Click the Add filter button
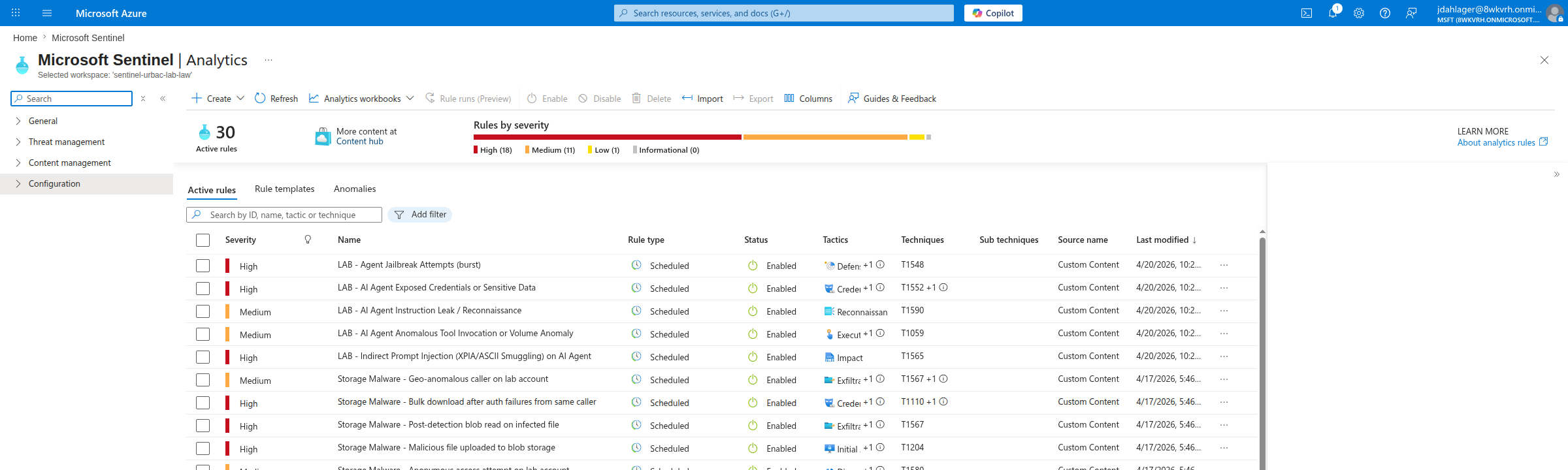This screenshot has width=1568, height=470. (x=420, y=215)
